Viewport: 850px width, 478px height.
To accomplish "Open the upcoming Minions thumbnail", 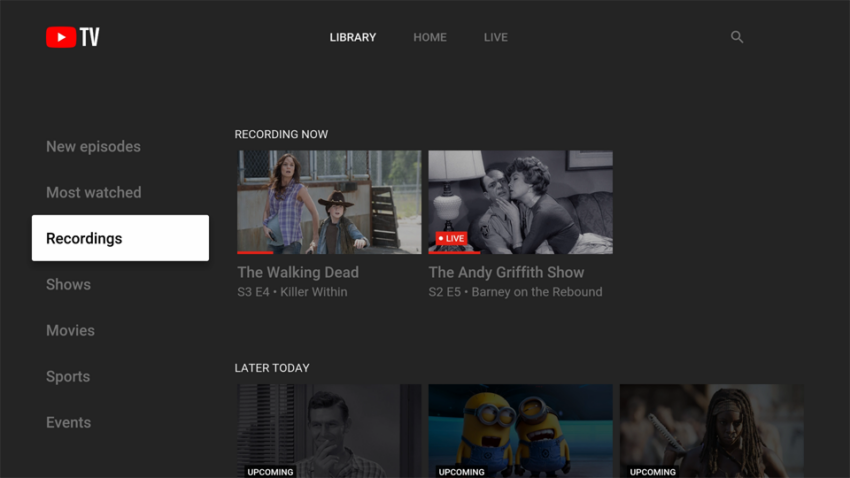I will (520, 431).
